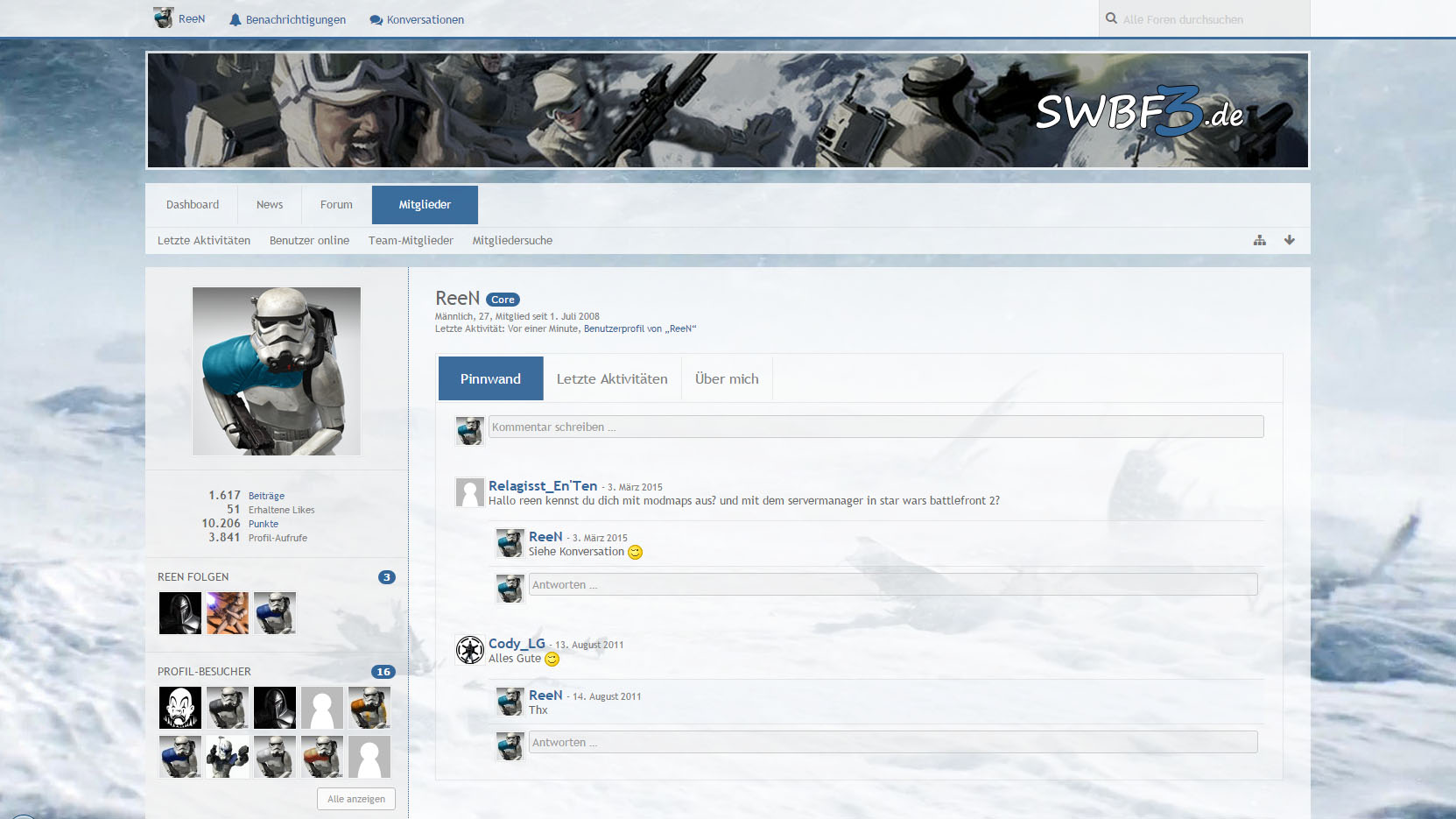Switch to Letzte Aktivitäten profile tab

(x=612, y=378)
